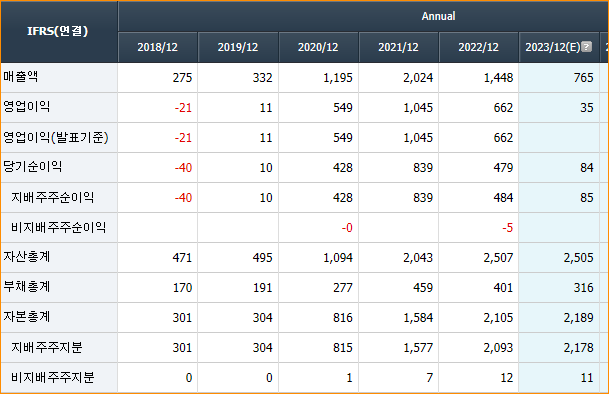Click 비지배주주순이익 value -5

click(508, 228)
